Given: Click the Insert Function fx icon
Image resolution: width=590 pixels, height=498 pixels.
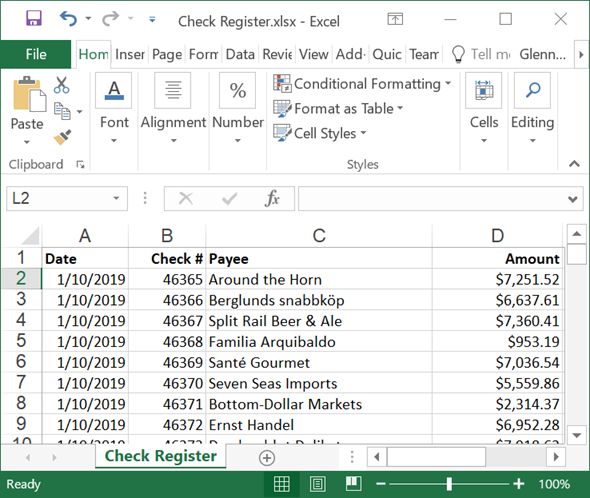Looking at the screenshot, I should click(x=272, y=198).
